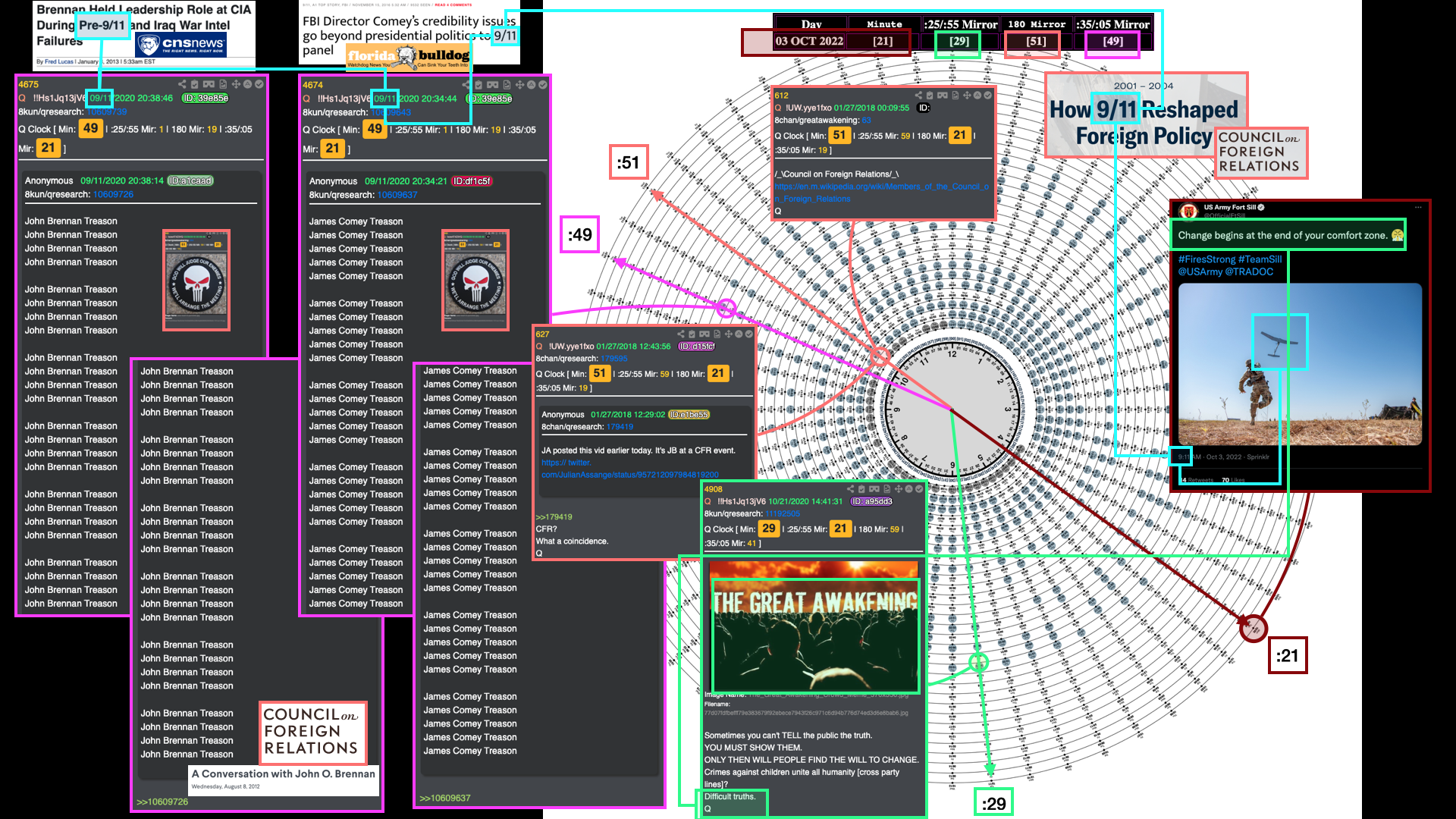Click the US Army Fort Sill avatar

1188,211
